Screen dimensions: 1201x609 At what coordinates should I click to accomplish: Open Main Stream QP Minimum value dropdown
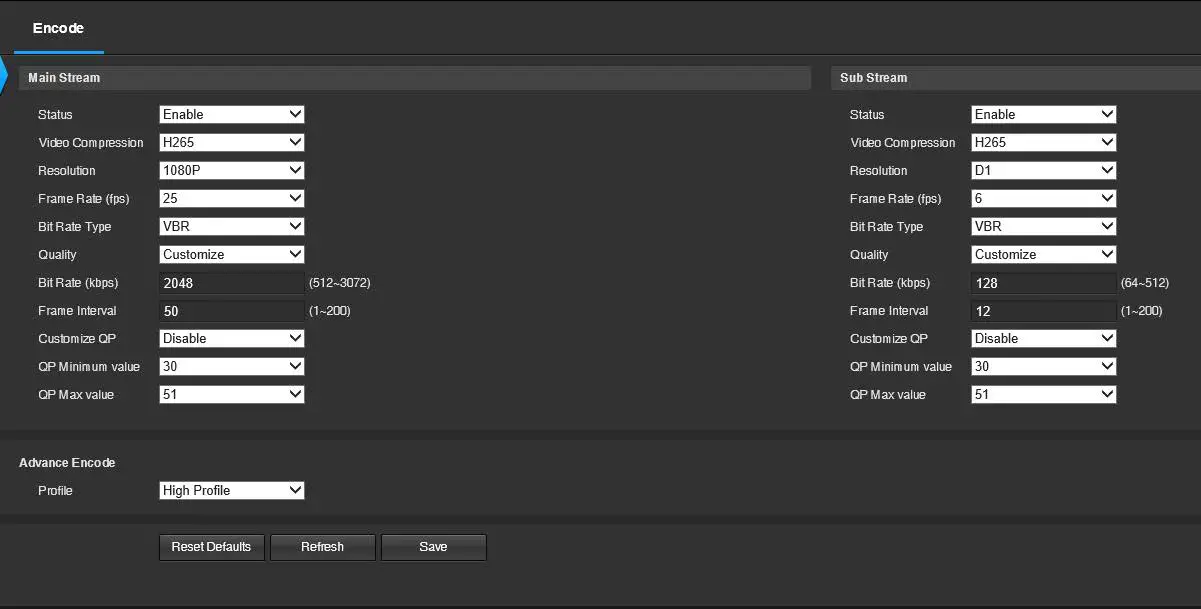232,367
